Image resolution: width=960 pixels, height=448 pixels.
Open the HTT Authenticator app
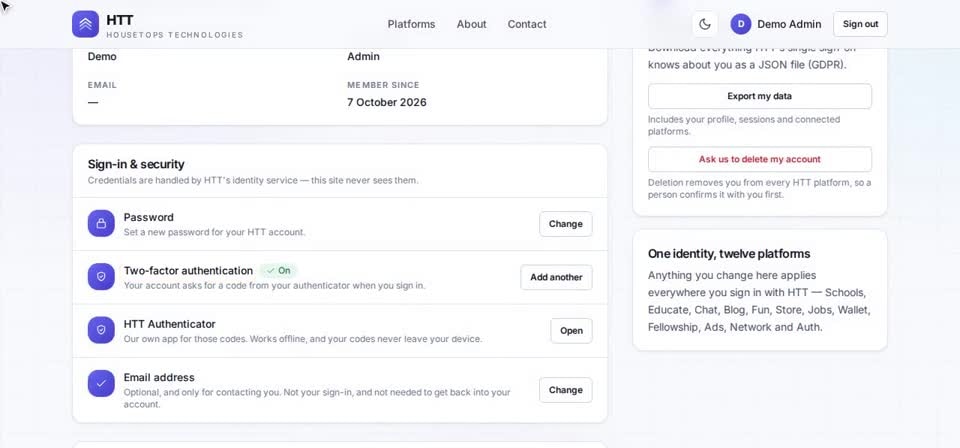coord(571,330)
